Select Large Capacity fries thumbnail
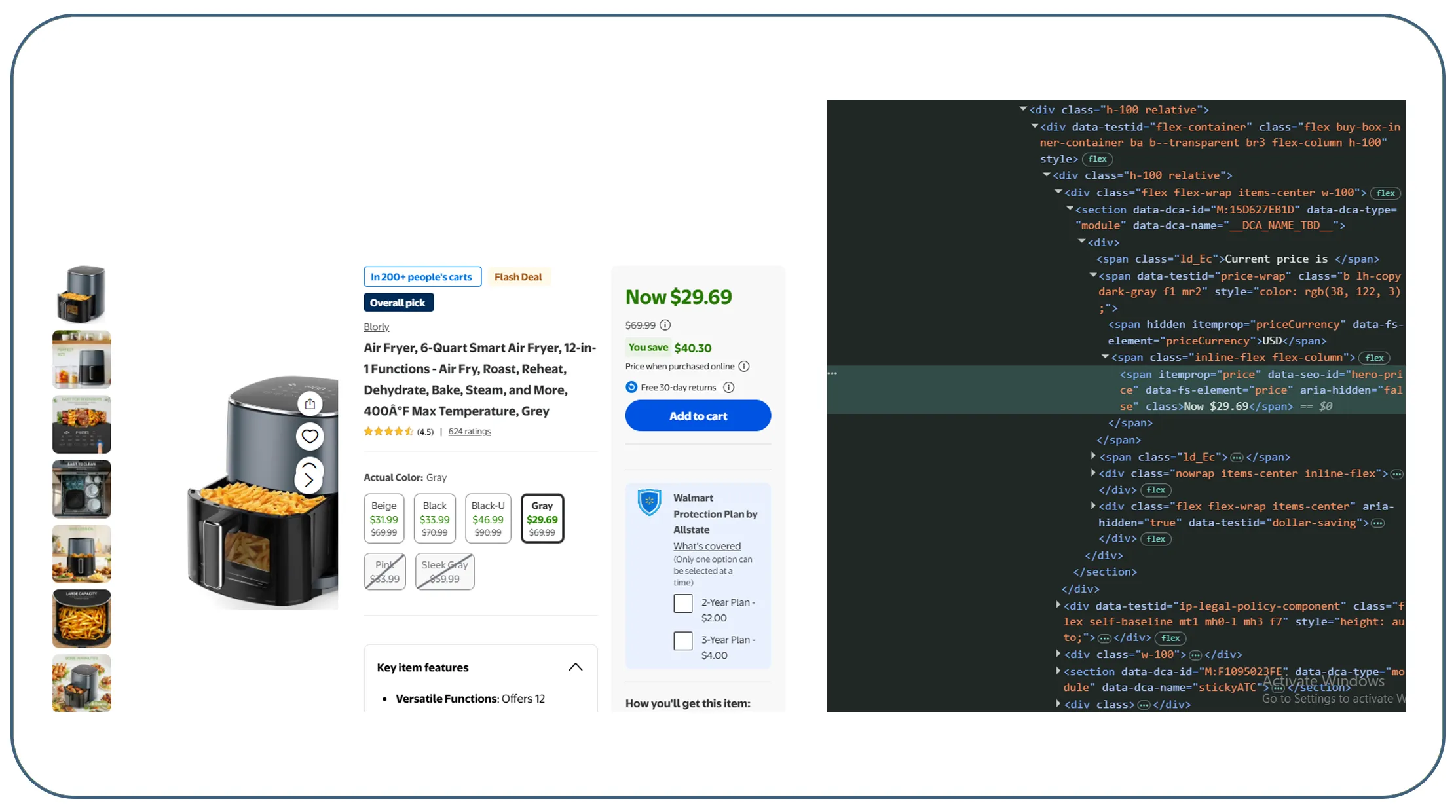Image resolution: width=1456 pixels, height=812 pixels. pyautogui.click(x=82, y=619)
